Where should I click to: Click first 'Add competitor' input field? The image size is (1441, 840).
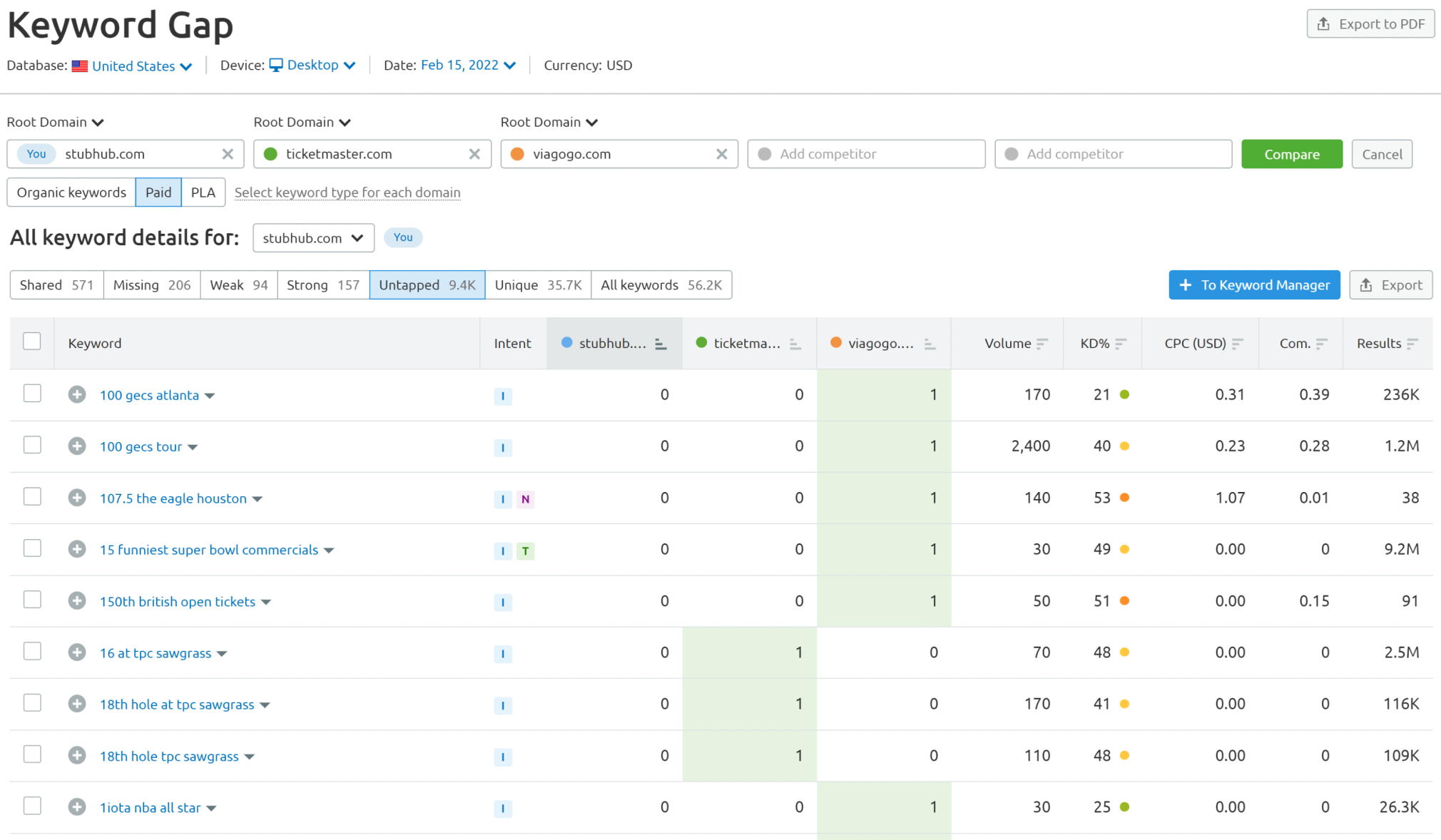coord(866,154)
